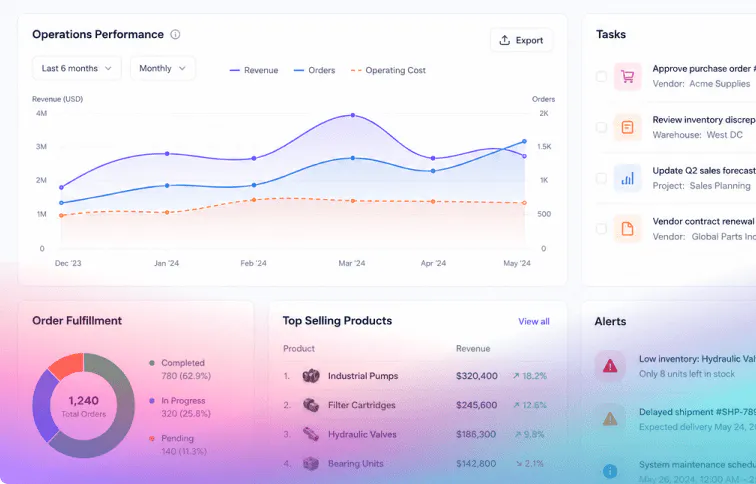This screenshot has width=756, height=484.
Task: Click the orange clipboard icon for inventory review
Action: 628,127
